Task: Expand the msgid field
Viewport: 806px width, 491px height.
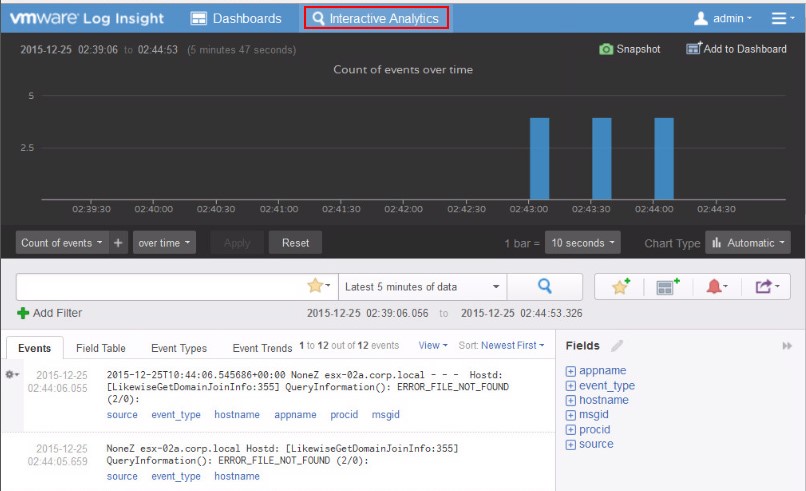Action: coord(571,415)
